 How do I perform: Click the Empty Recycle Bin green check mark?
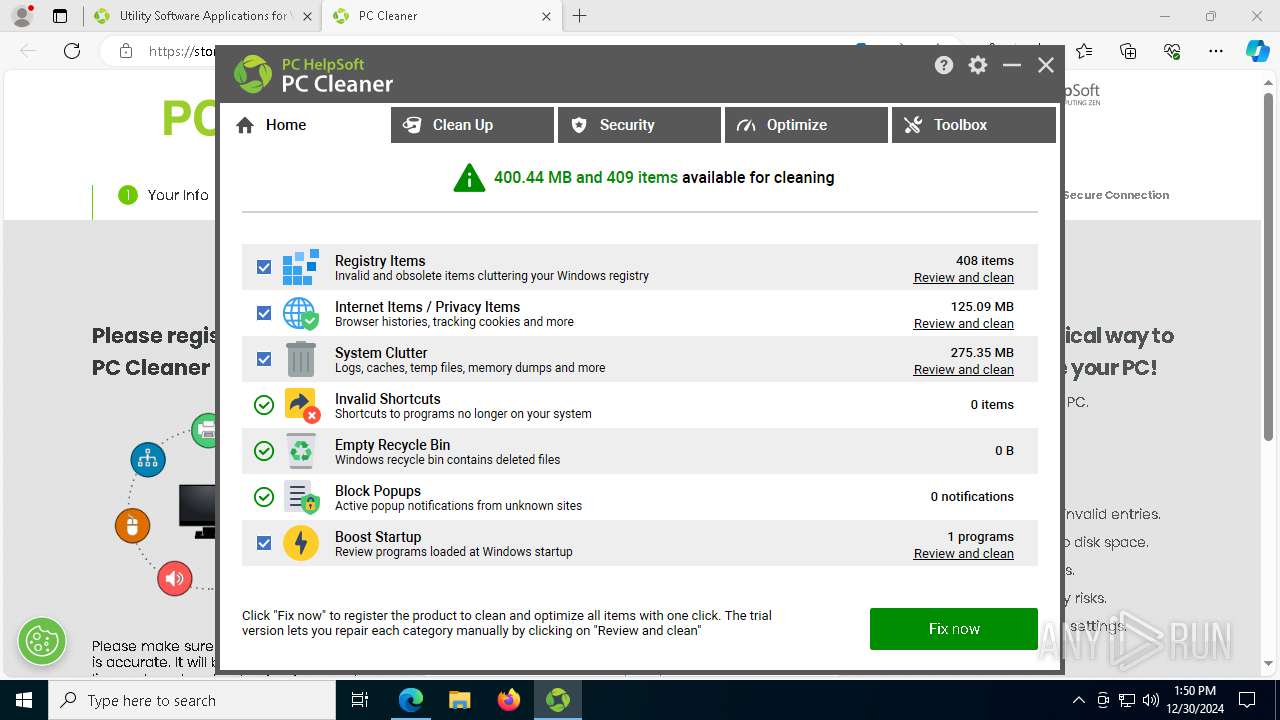pos(264,451)
